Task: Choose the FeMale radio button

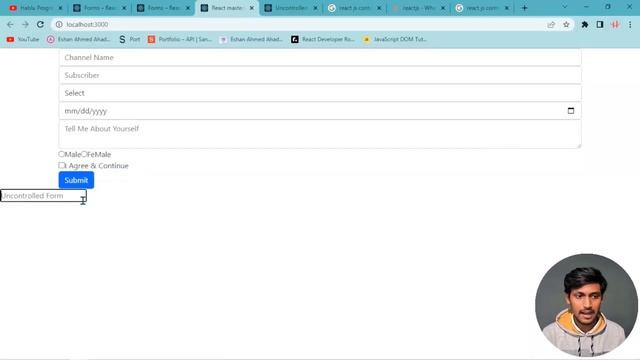Action: [x=84, y=154]
